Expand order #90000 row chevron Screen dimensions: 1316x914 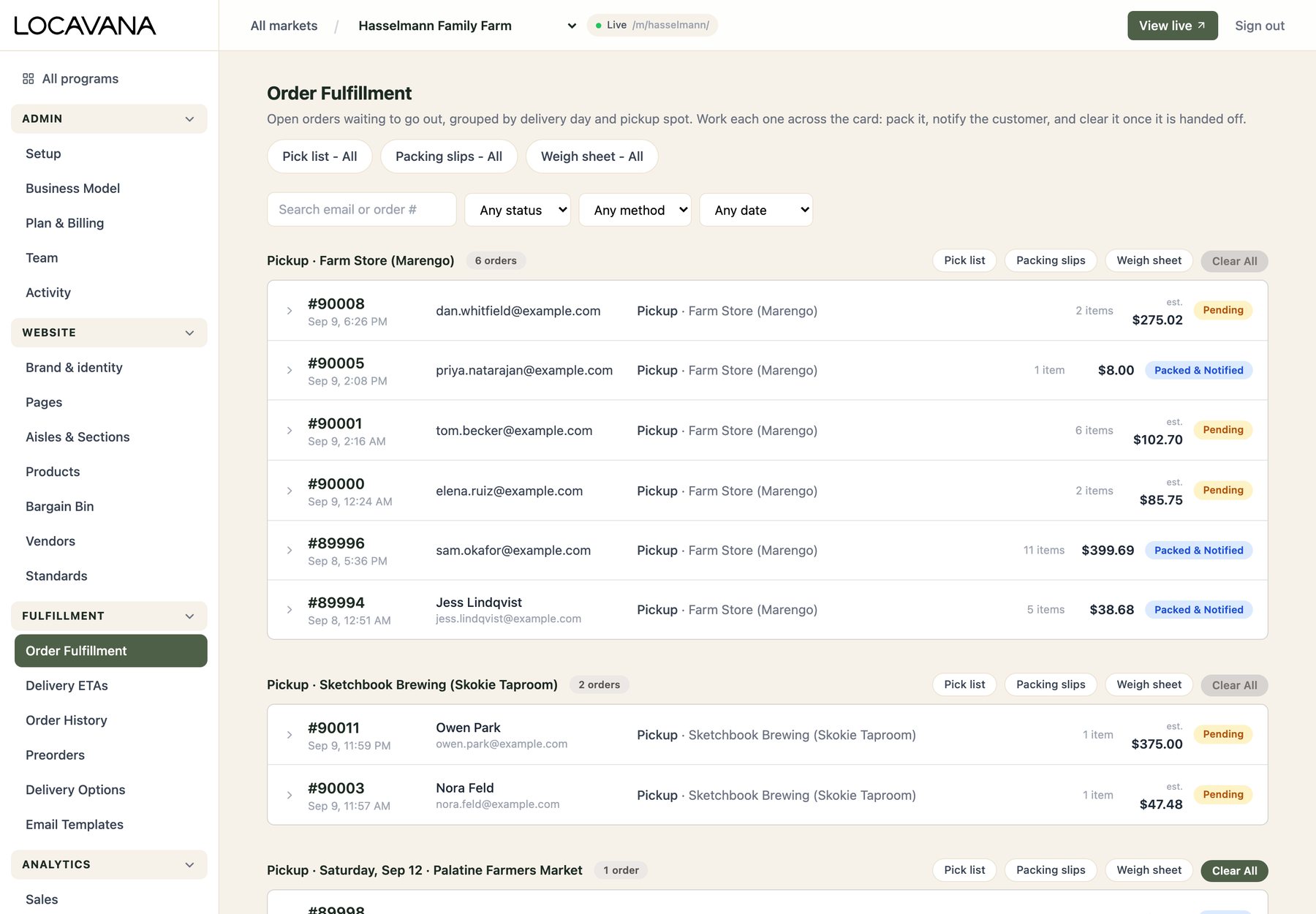(x=290, y=491)
